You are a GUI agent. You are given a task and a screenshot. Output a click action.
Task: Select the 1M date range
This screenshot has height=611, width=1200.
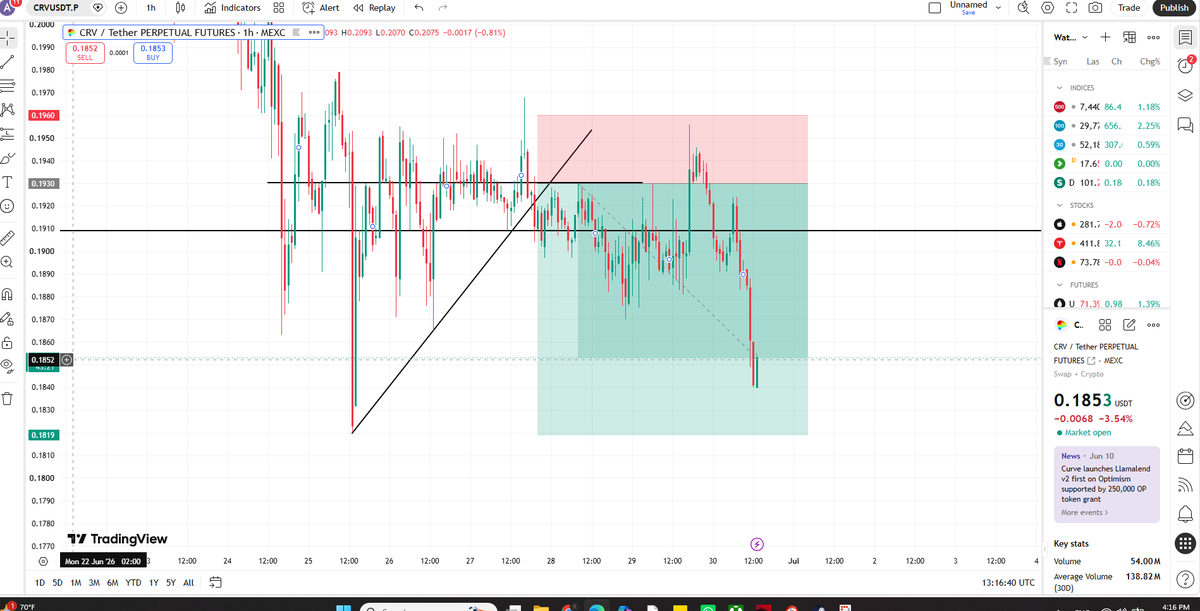(75, 582)
